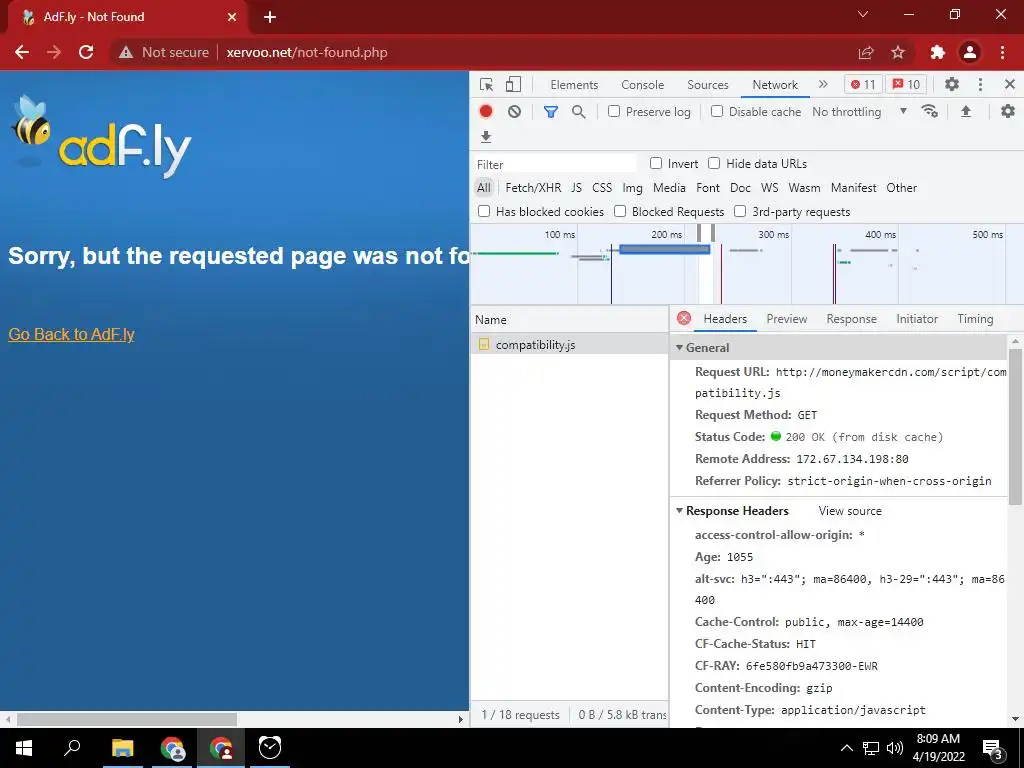Open the Timing tab
The image size is (1024, 768).
(975, 319)
